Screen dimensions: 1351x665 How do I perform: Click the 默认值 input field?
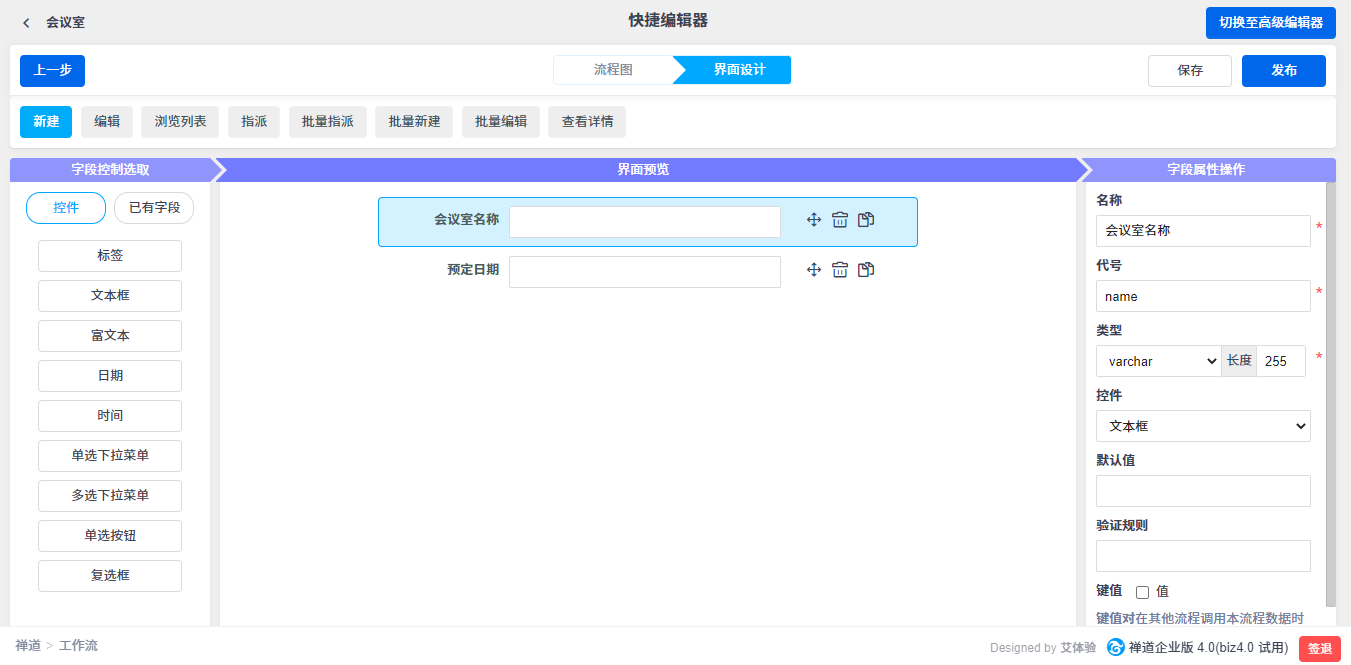(1203, 491)
